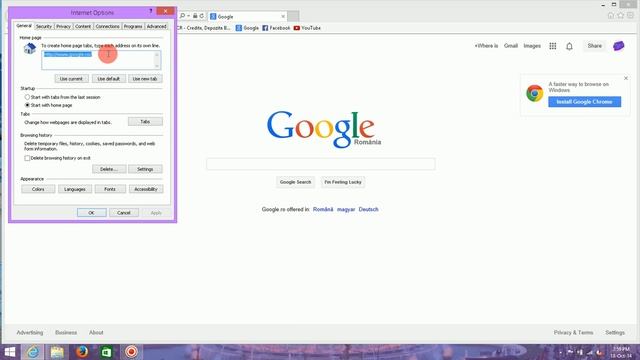
Task: Open the green Store taskbar icon
Action: click(x=106, y=352)
